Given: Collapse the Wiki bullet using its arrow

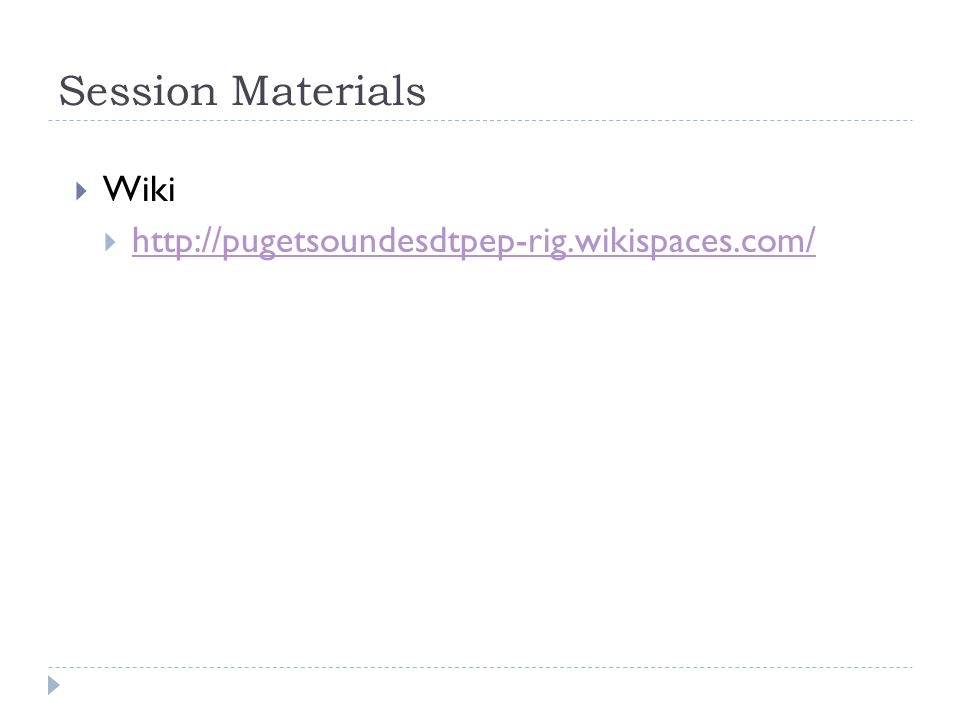Looking at the screenshot, I should [x=81, y=191].
